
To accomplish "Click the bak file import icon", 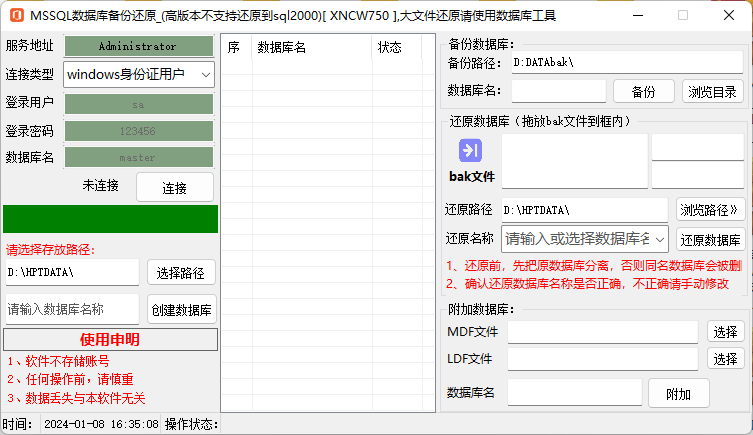I will tap(470, 150).
